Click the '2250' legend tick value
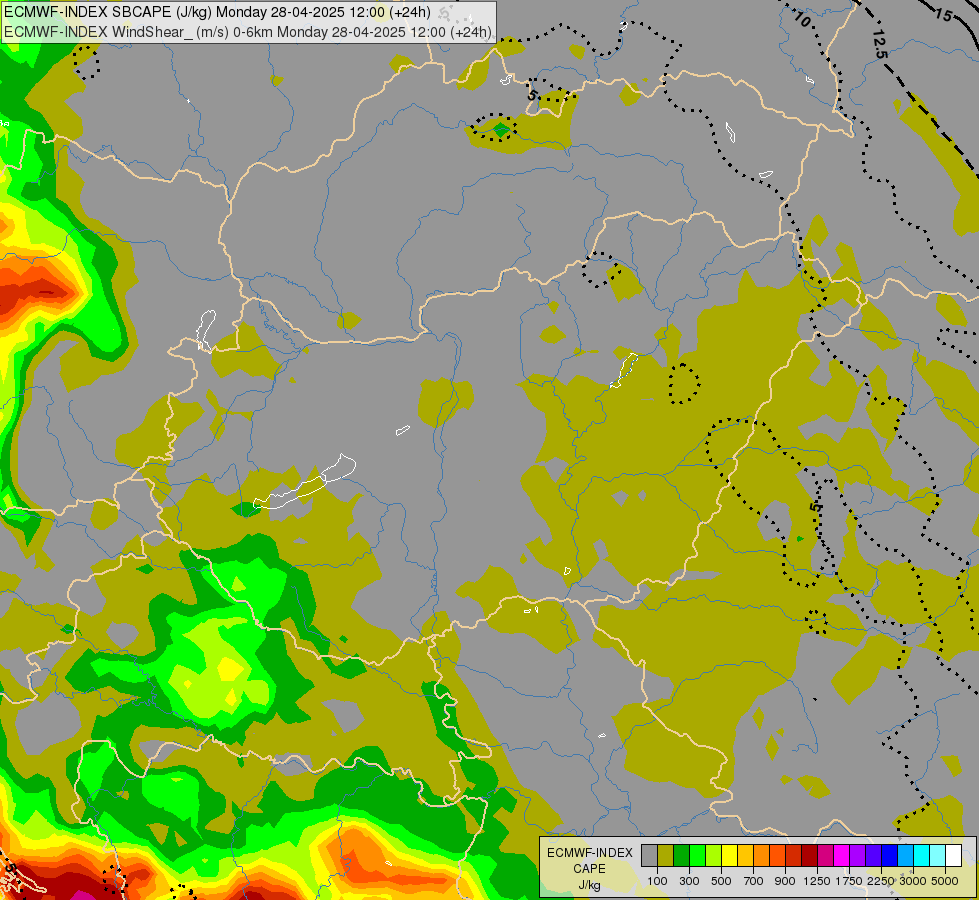 click(x=881, y=881)
